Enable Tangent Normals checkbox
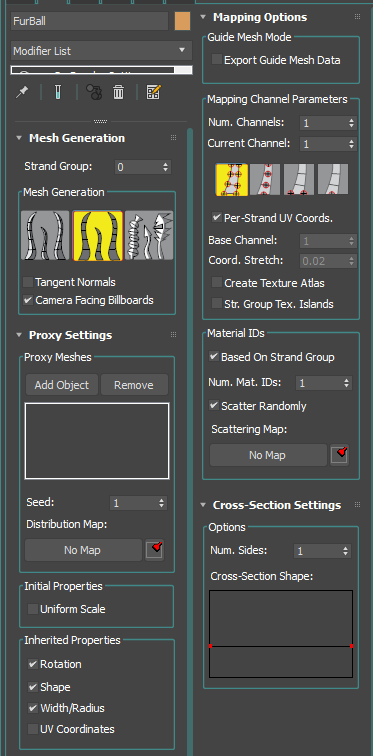This screenshot has width=373, height=756. [x=28, y=282]
